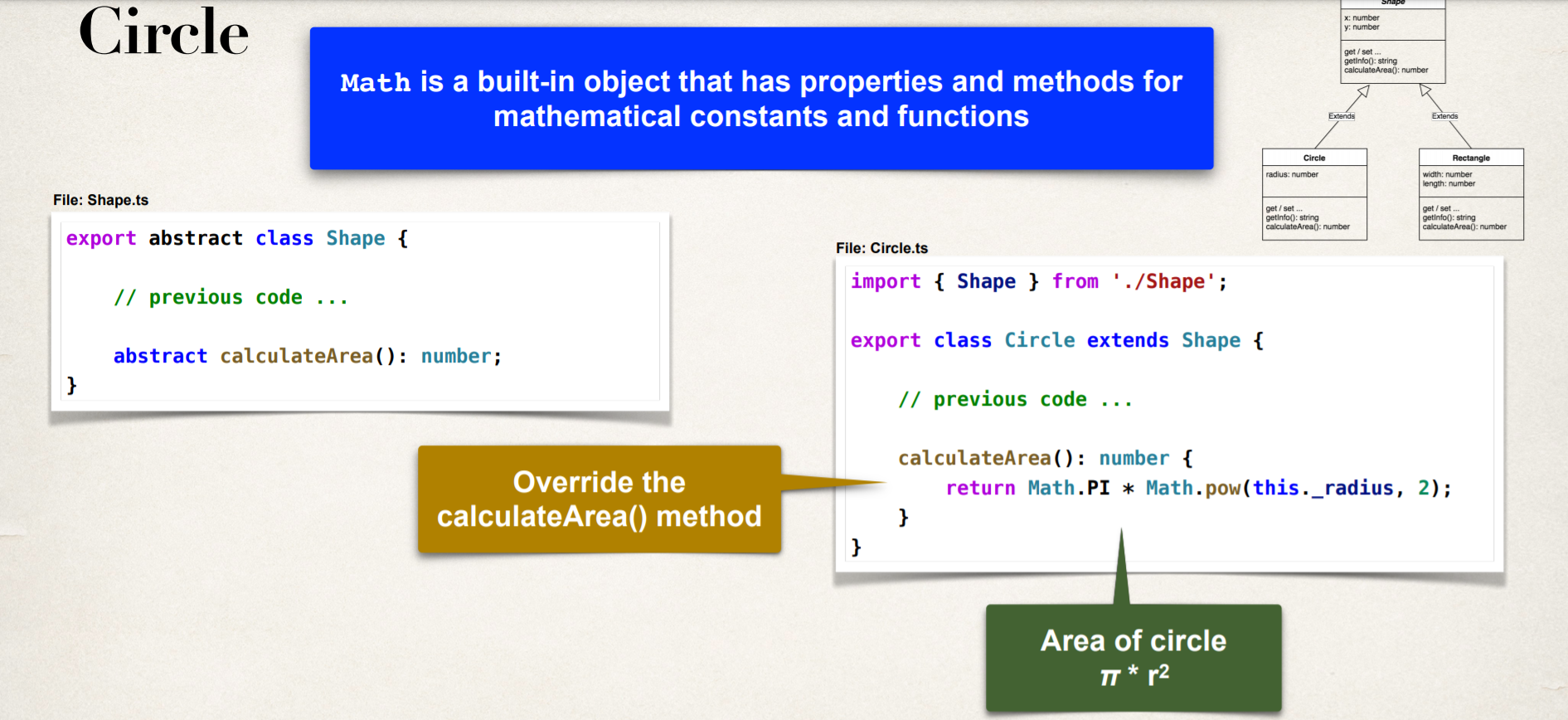Click "getInfo(): string" in UML Rectangle box

tap(1451, 217)
